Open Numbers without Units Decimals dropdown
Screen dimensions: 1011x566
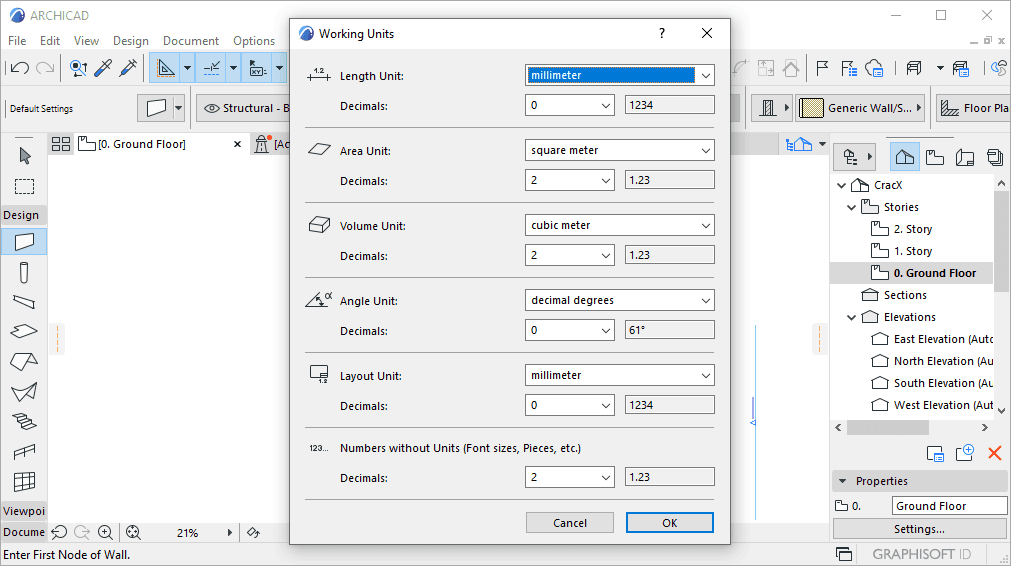(569, 477)
